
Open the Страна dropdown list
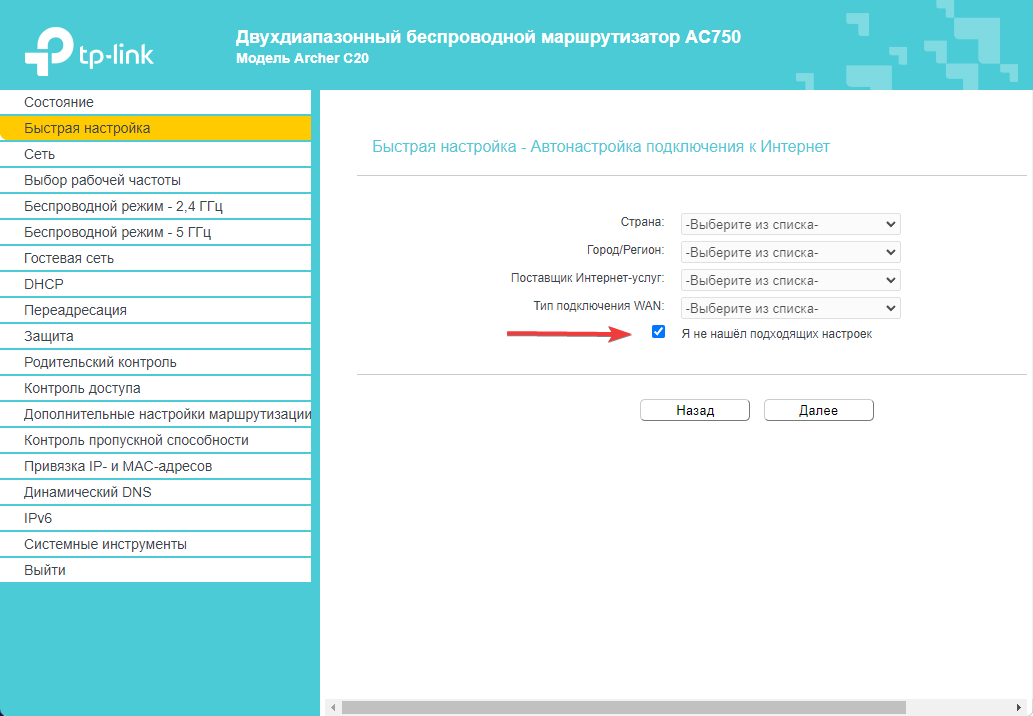pyautogui.click(x=790, y=224)
